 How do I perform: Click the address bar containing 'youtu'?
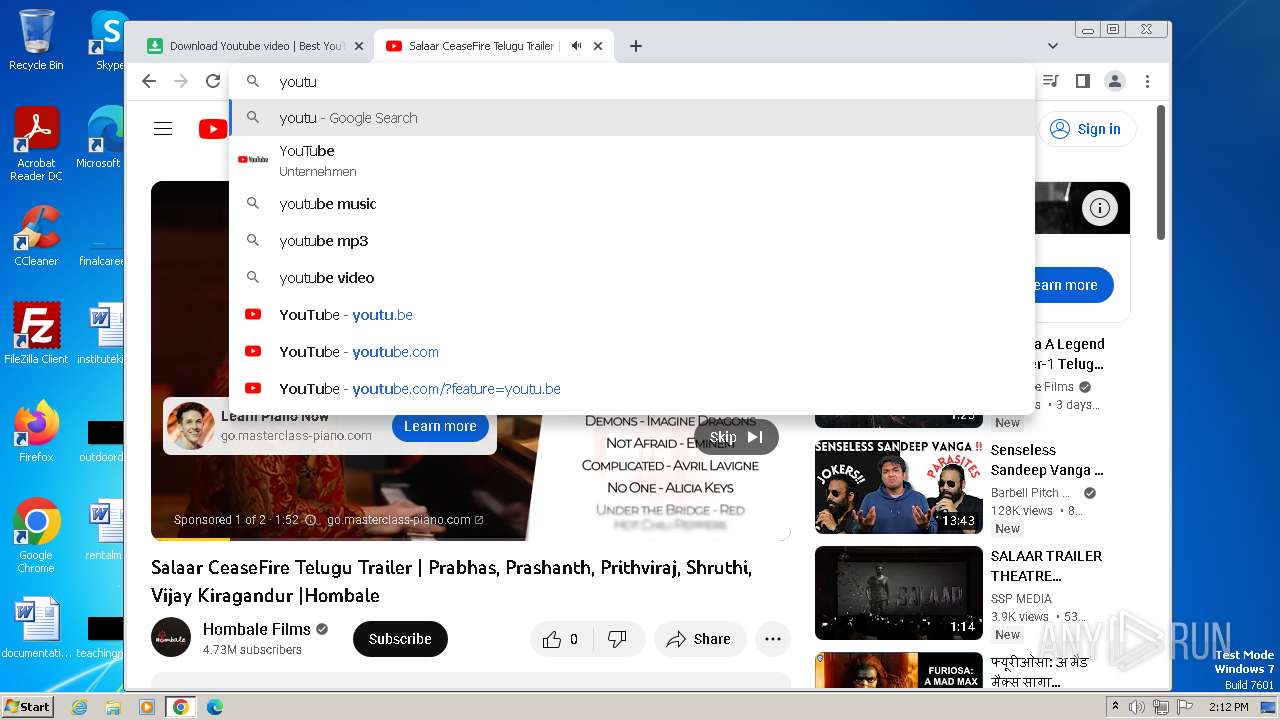632,82
